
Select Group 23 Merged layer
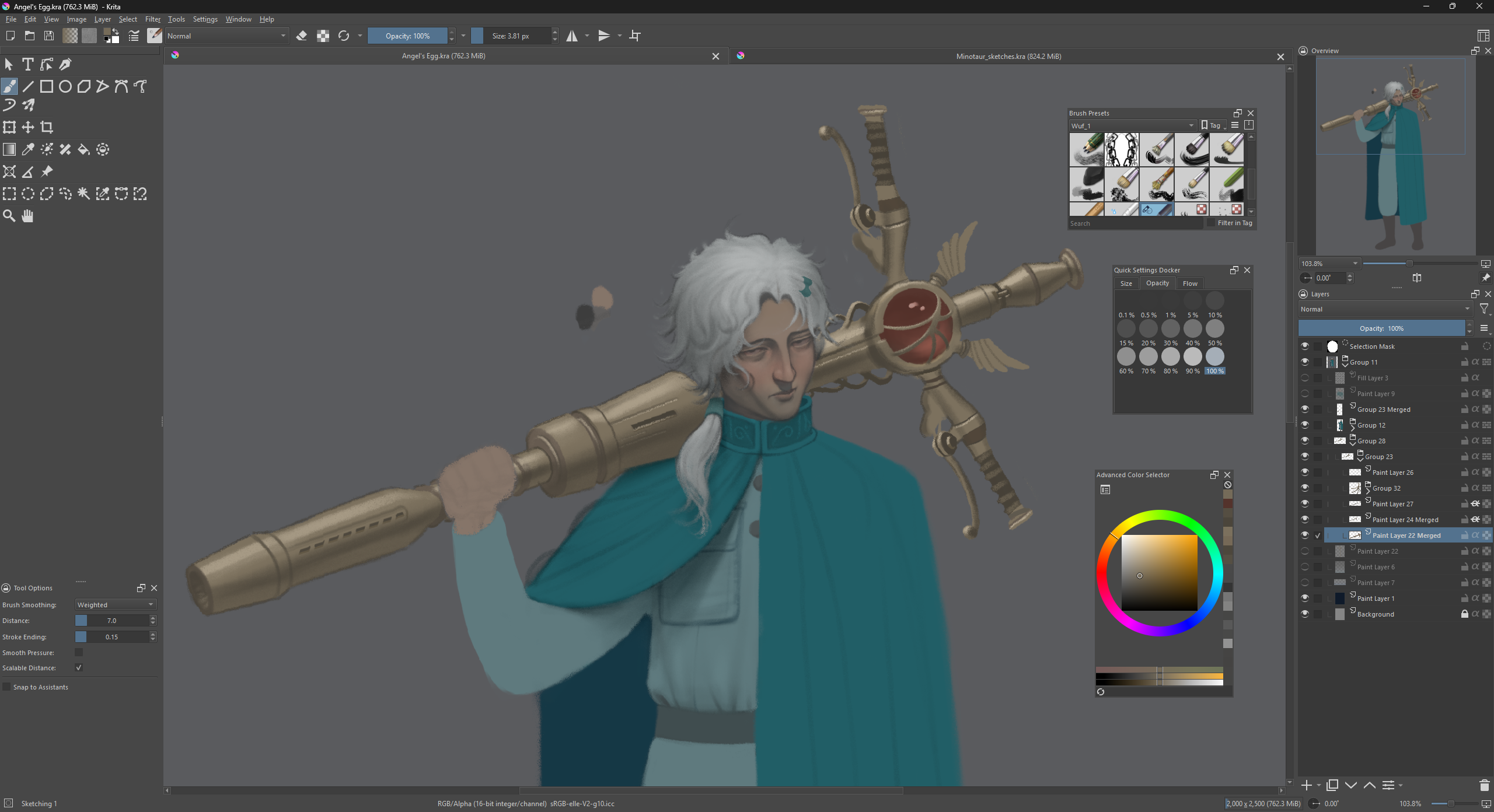pos(1408,409)
